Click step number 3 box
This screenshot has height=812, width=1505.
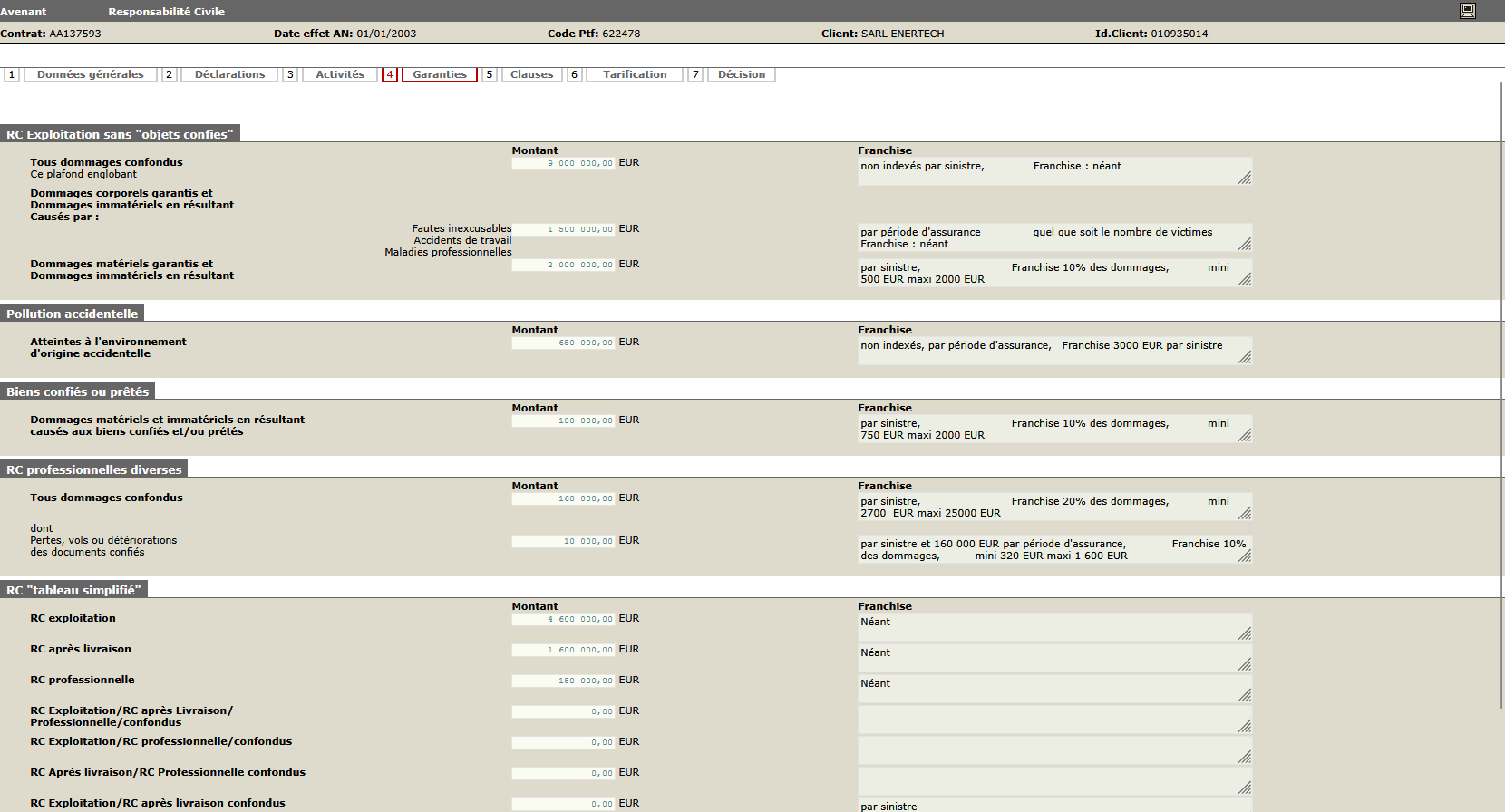(290, 74)
